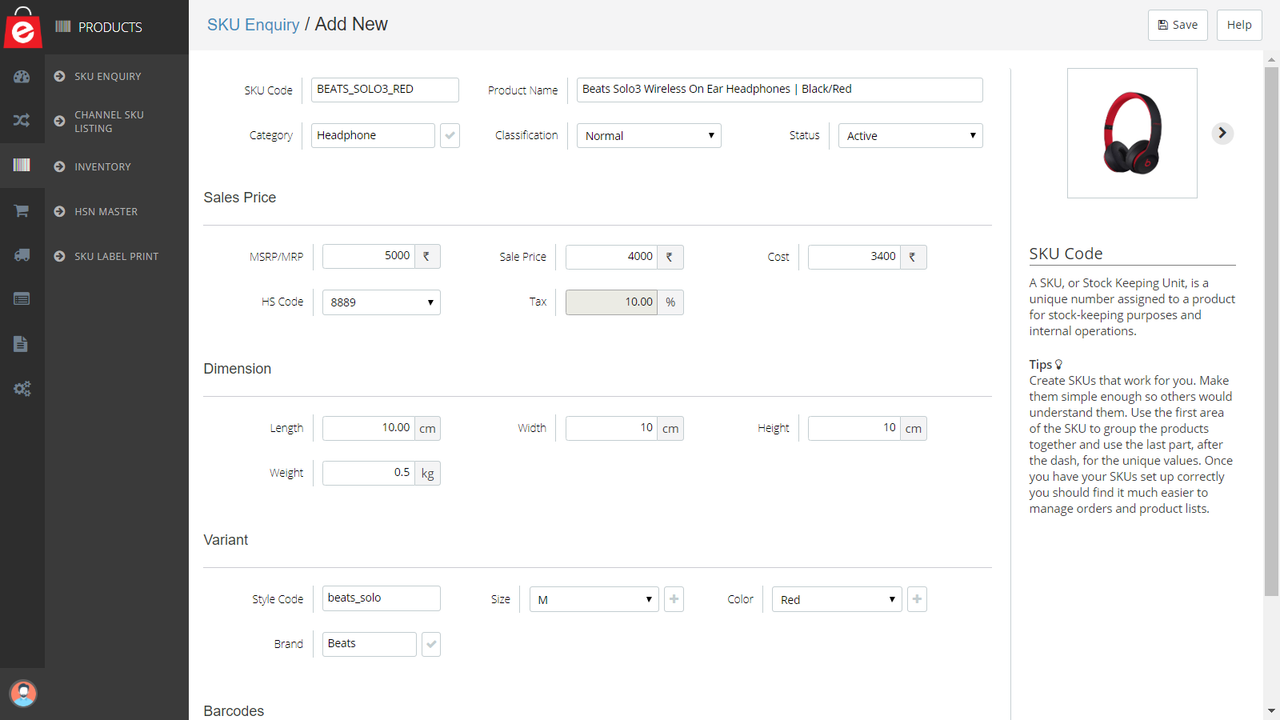Open the shopping cart sidebar icon

[22, 211]
